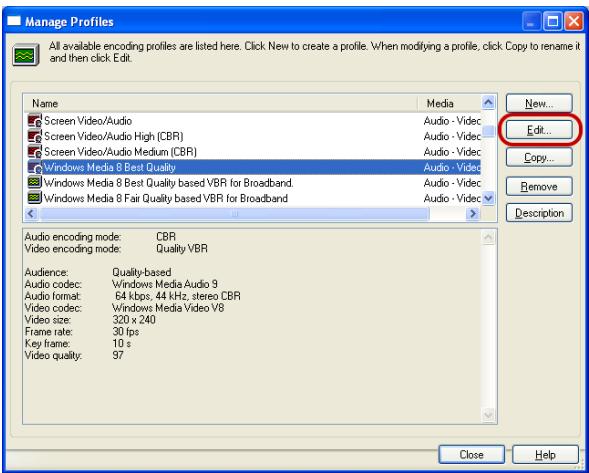Open Help for Manage Profiles
This screenshot has width=589, height=473.
(545, 455)
